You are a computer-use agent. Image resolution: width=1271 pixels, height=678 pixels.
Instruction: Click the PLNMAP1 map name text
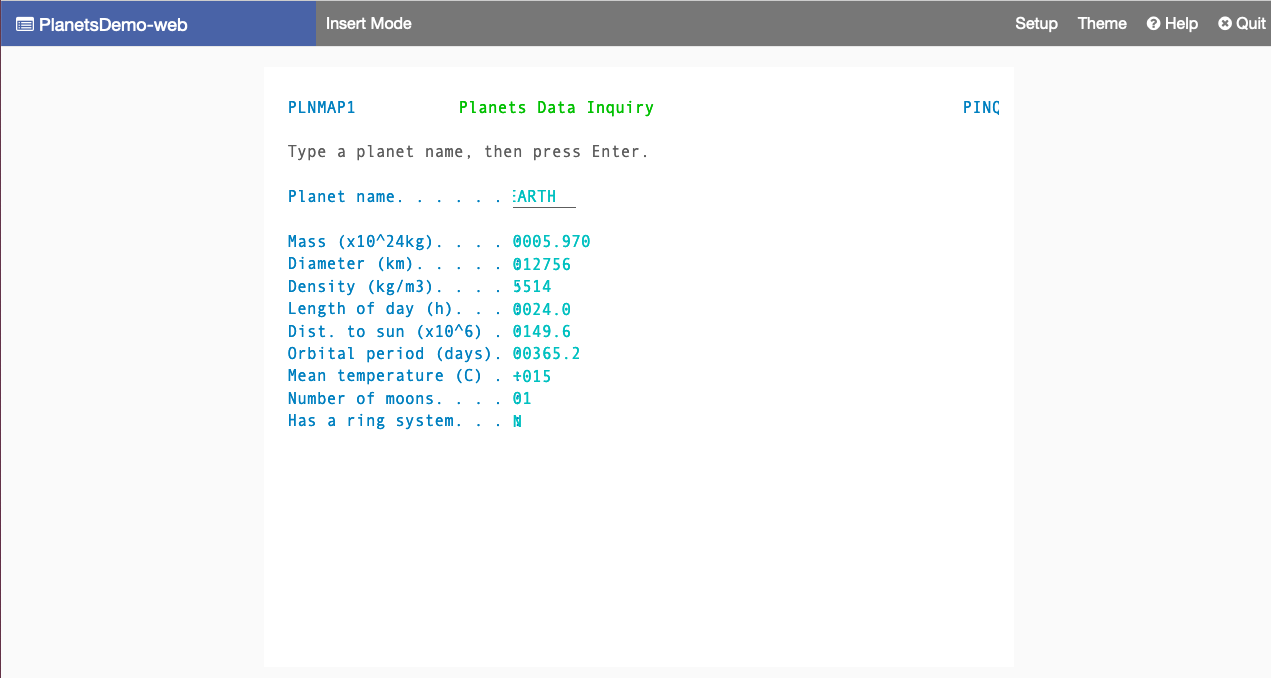pos(321,108)
